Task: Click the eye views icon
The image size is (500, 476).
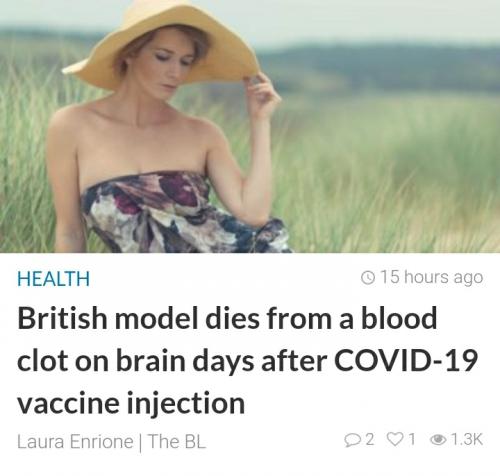Action: tap(438, 440)
